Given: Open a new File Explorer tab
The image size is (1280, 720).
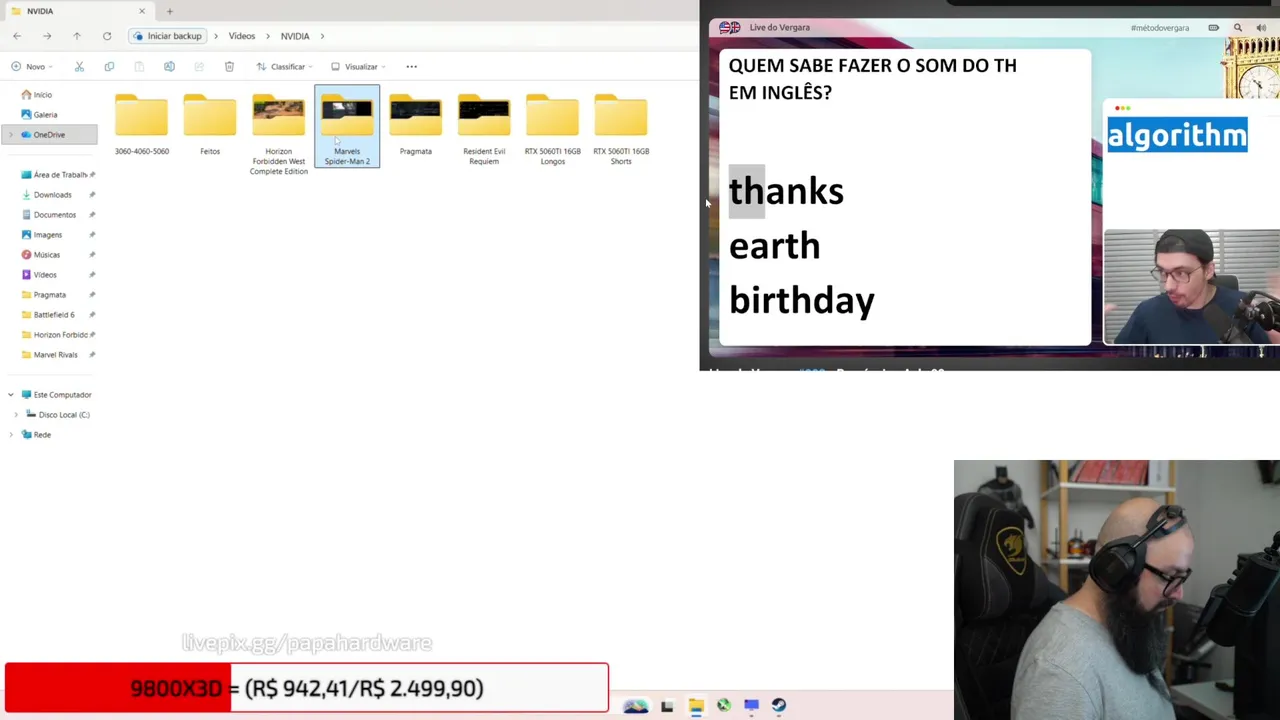Looking at the screenshot, I should click(170, 11).
